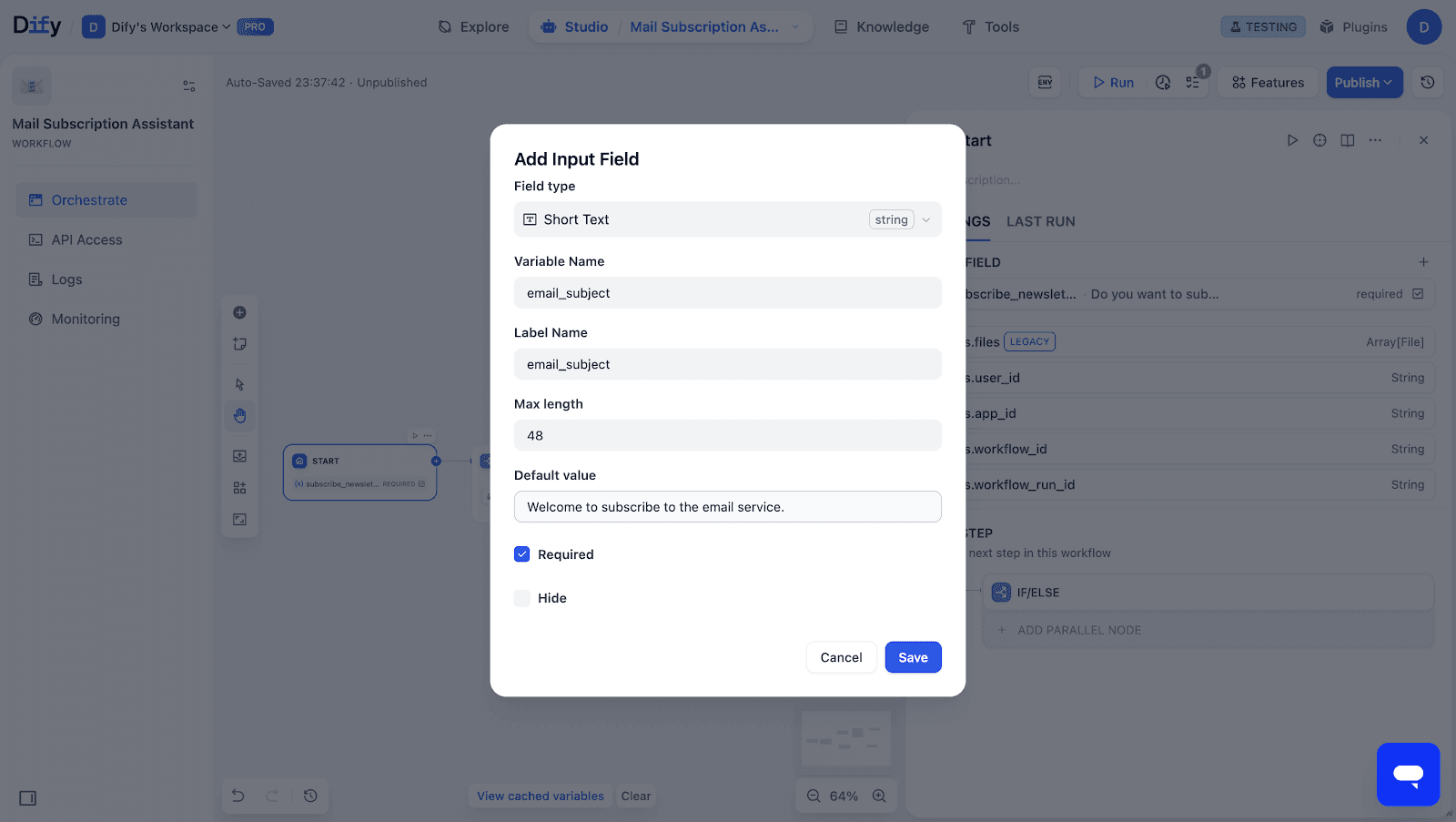1456x822 pixels.
Task: Open the Knowledge menu item
Action: point(882,27)
